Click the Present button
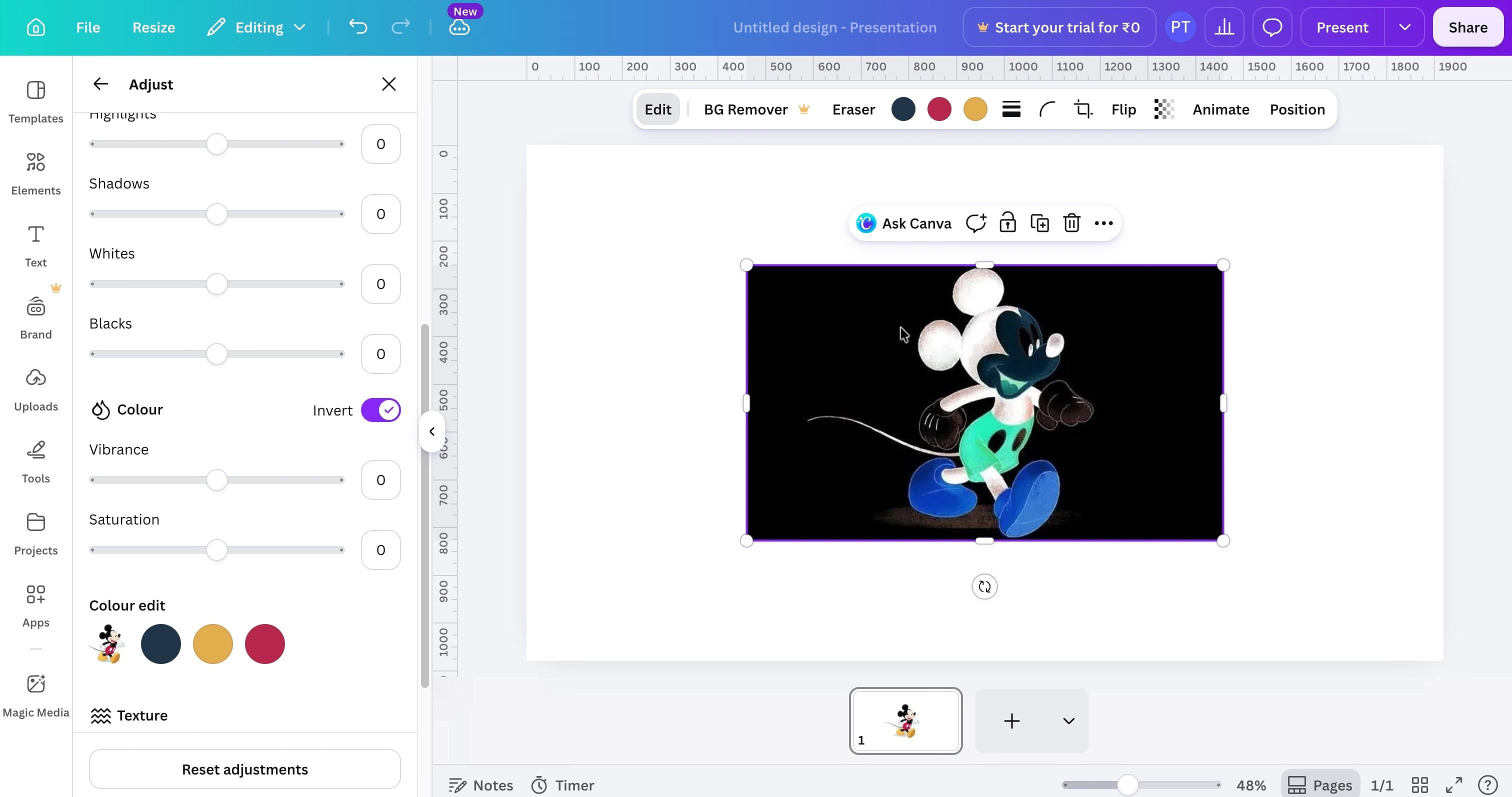Screen dimensions: 1512x797 [x=1342, y=27]
